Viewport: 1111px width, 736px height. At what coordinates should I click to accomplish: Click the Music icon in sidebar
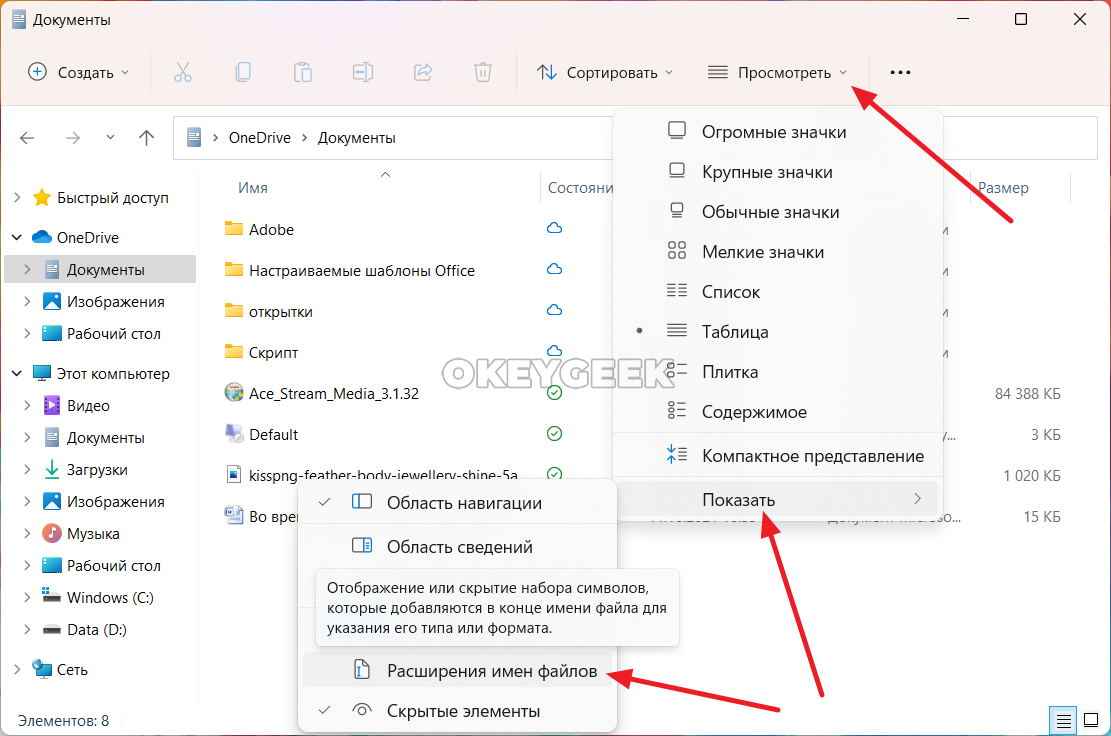(52, 533)
